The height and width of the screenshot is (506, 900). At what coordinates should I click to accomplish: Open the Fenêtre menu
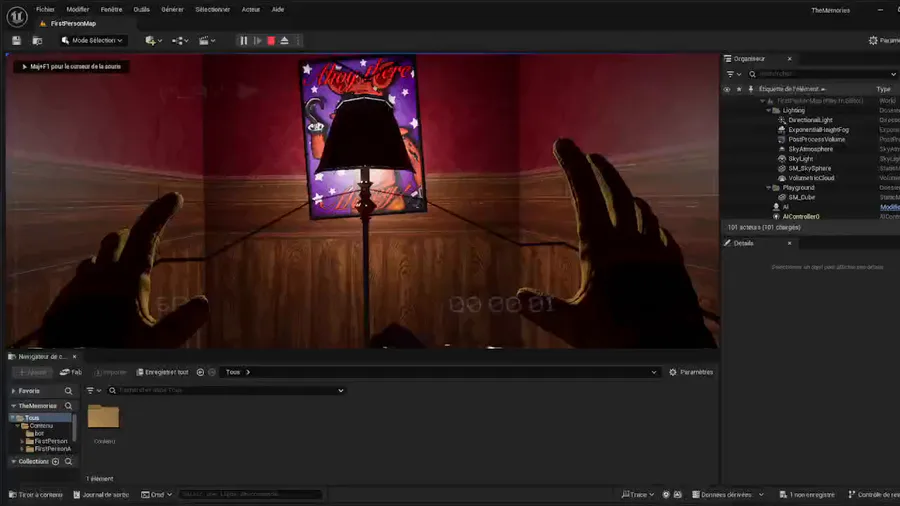pos(111,10)
